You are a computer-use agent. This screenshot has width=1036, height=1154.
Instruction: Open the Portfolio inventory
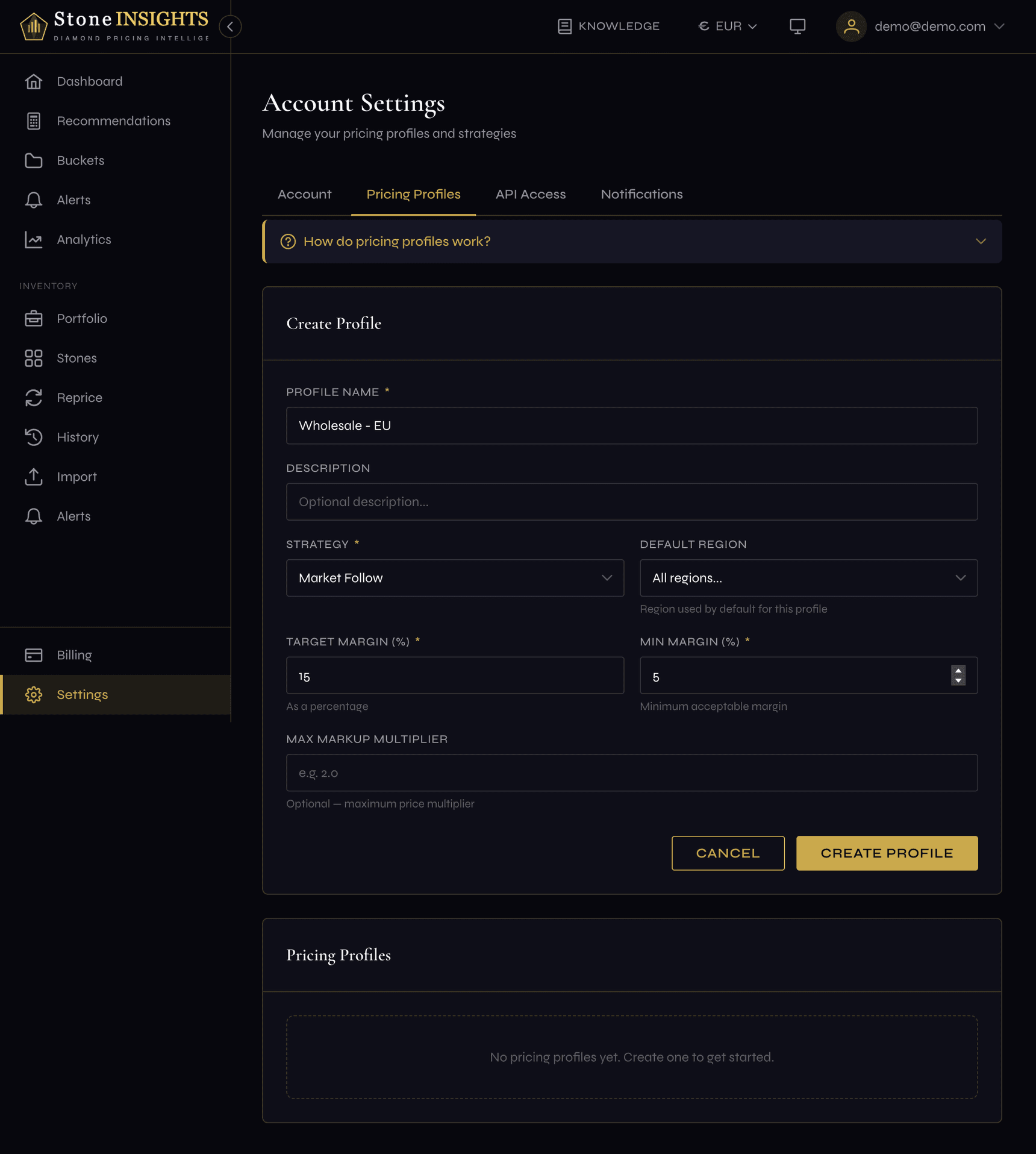(82, 318)
